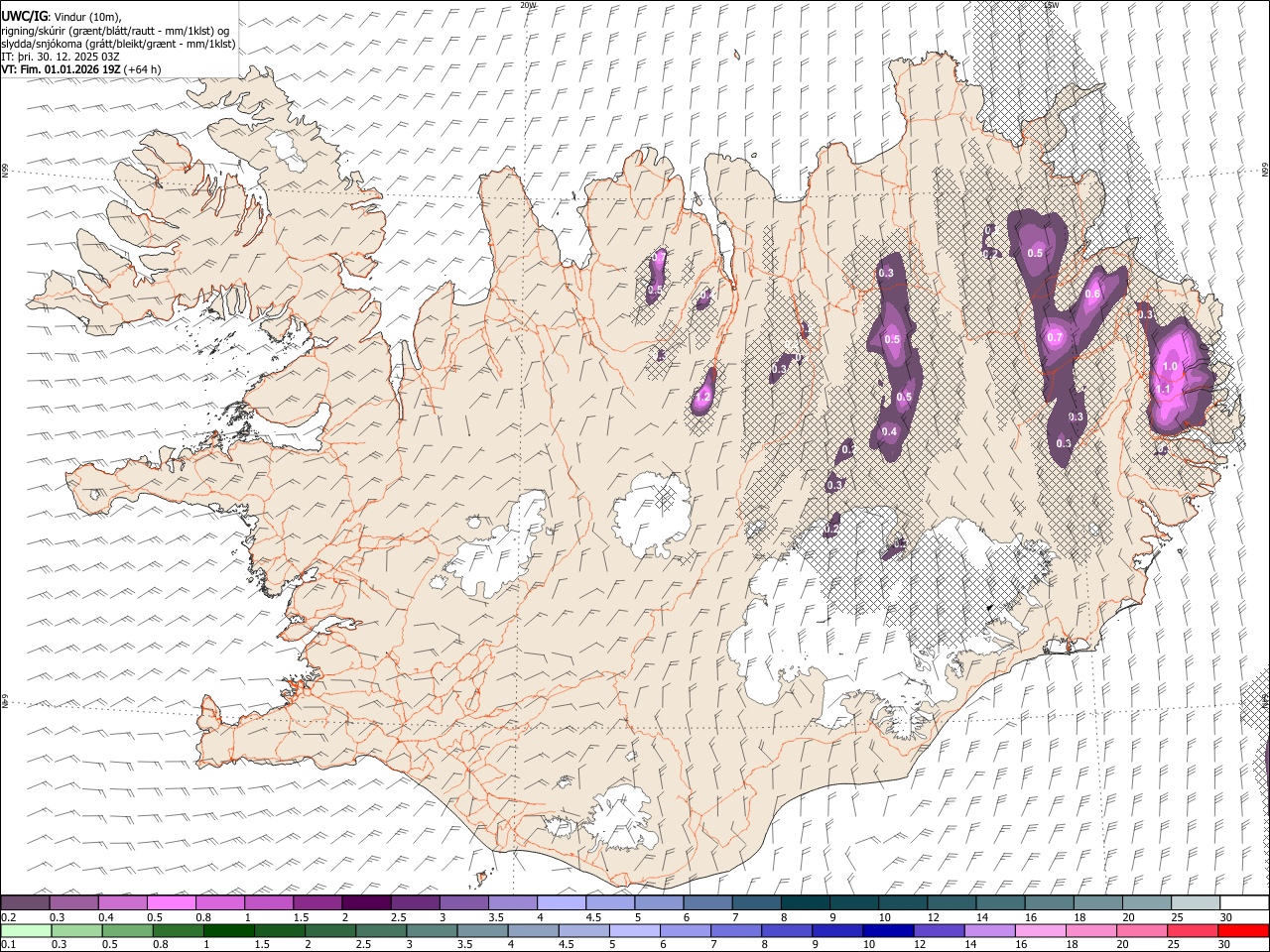Pick upper-row swatch between 12 and 14
The height and width of the screenshot is (952, 1270).
(952, 902)
